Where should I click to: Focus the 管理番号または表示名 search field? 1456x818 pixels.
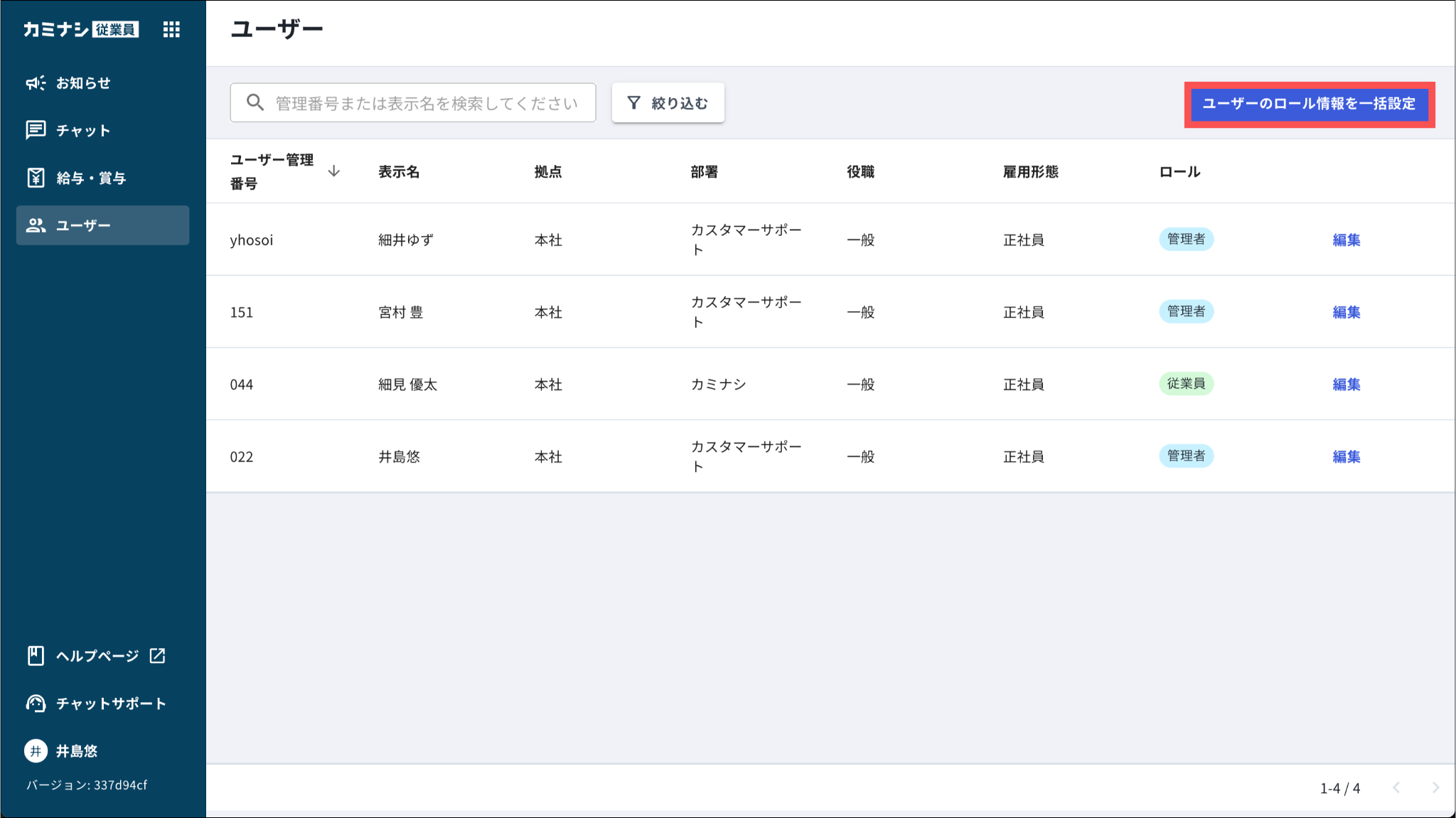[x=427, y=103]
